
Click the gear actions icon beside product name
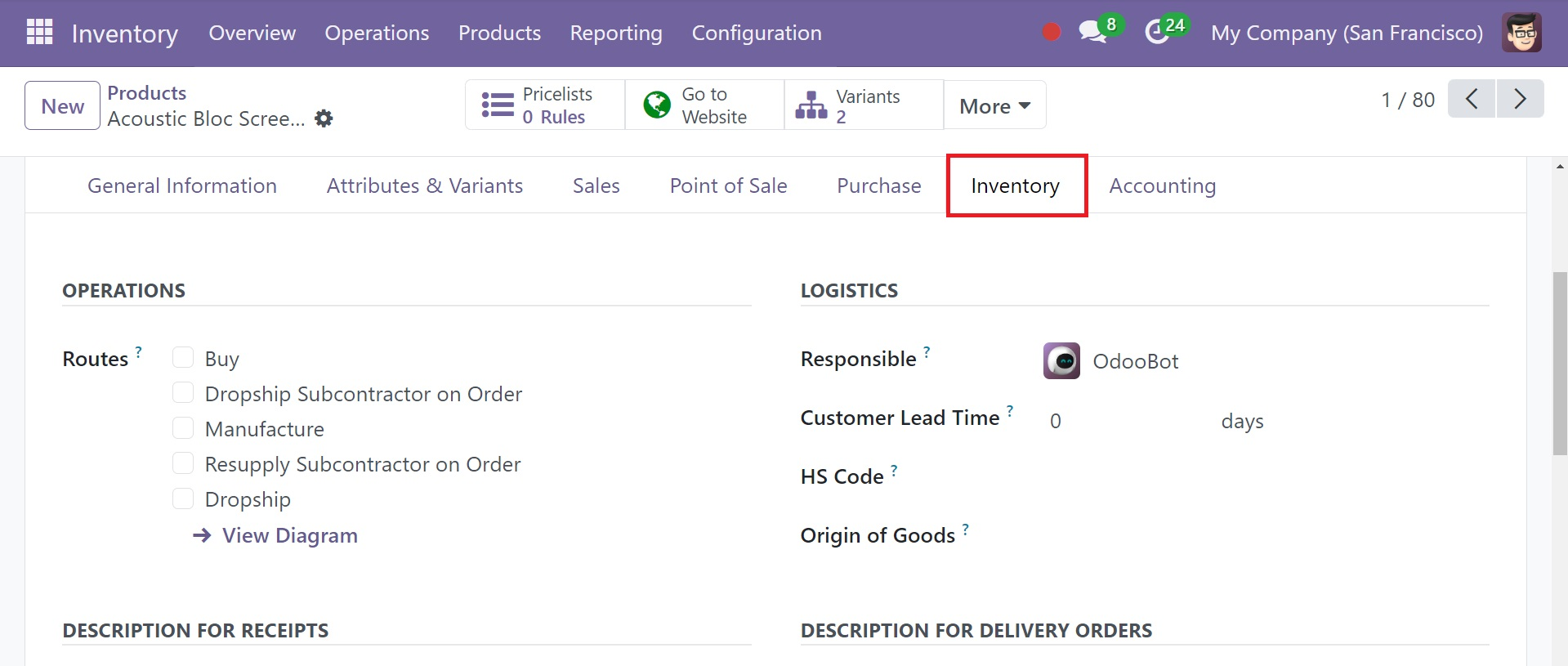[324, 118]
